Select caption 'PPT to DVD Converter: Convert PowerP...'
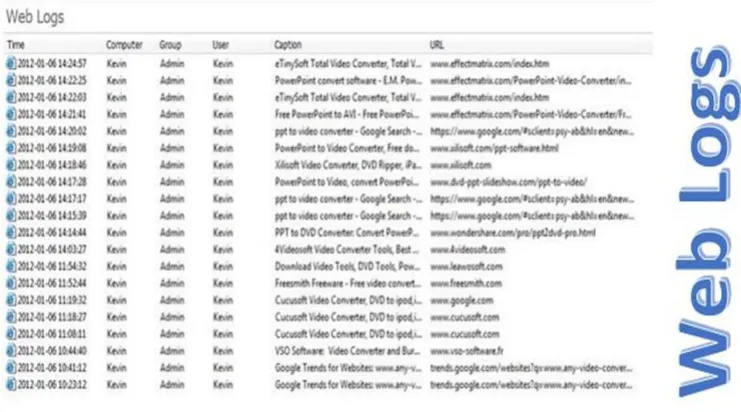The image size is (741, 412). click(347, 232)
